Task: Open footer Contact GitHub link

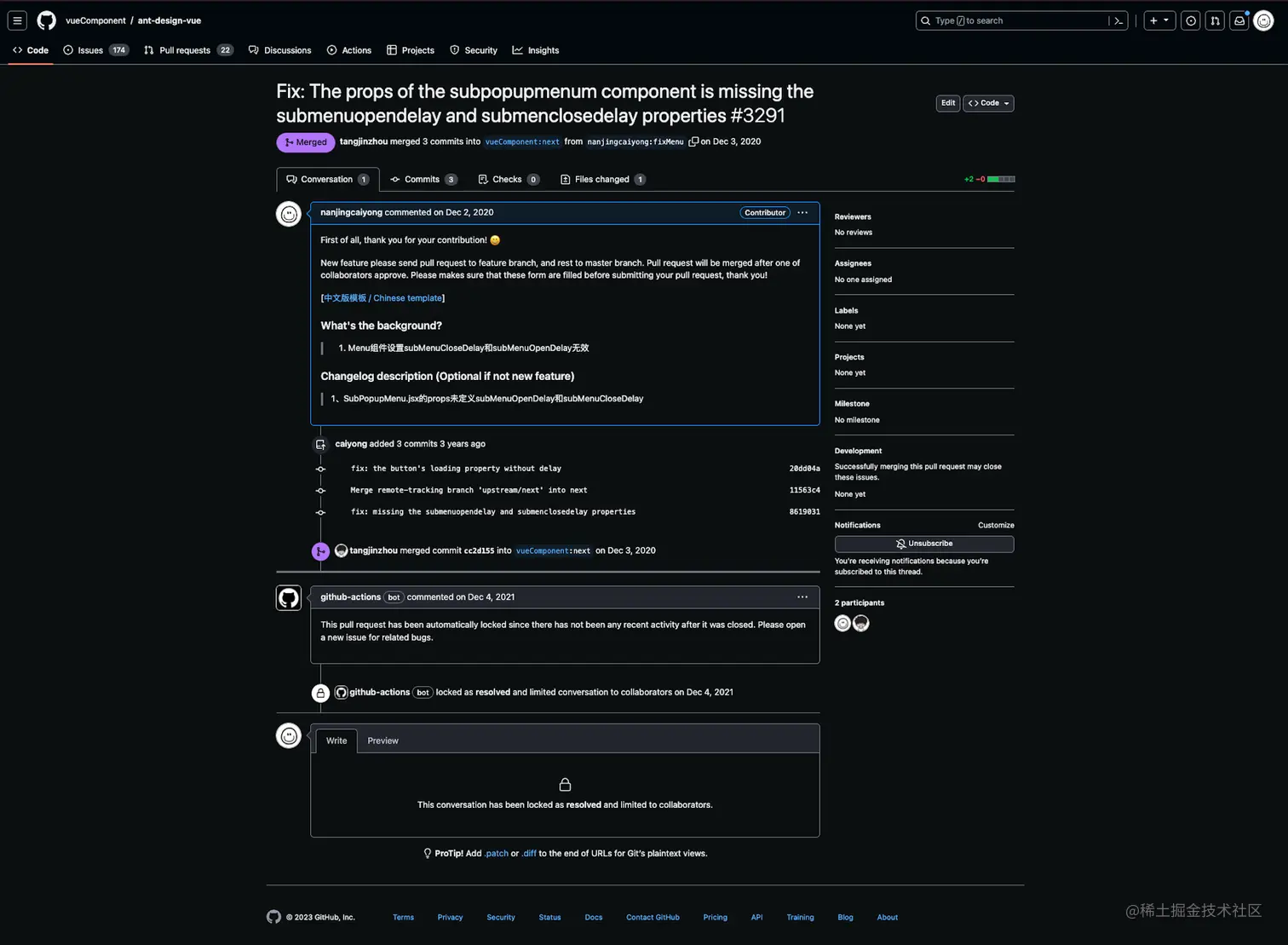Action: pyautogui.click(x=653, y=918)
